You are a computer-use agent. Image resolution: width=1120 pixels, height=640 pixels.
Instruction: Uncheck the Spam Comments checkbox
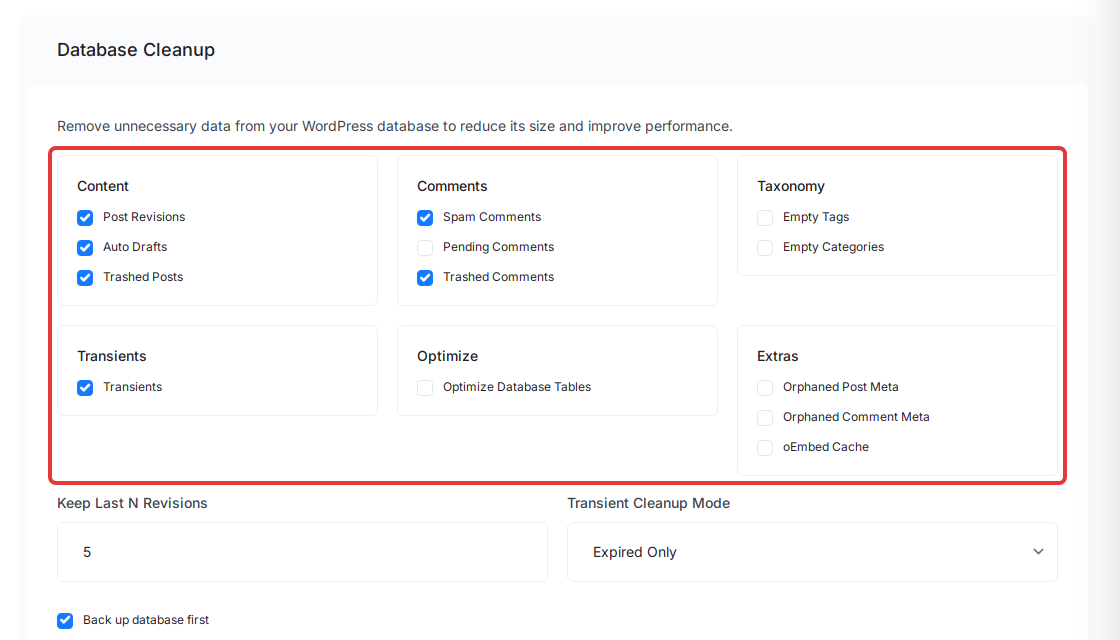[x=425, y=217]
